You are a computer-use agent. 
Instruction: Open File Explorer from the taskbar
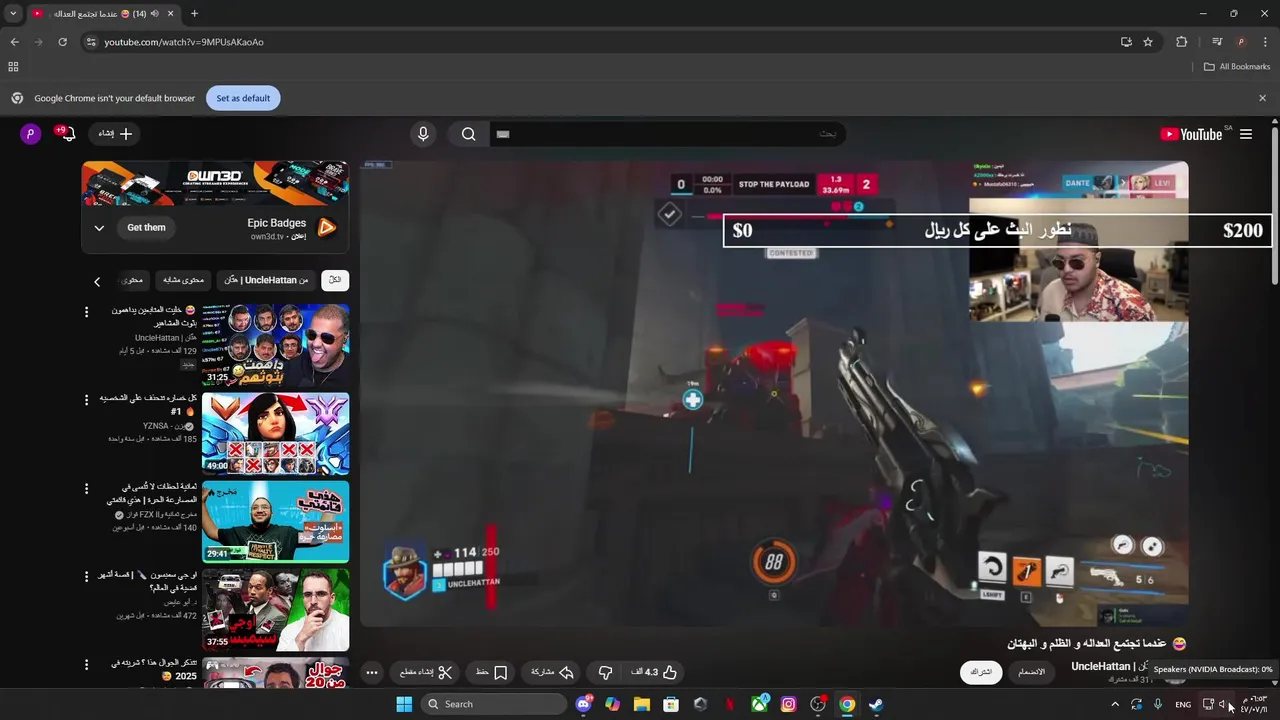pyautogui.click(x=642, y=704)
